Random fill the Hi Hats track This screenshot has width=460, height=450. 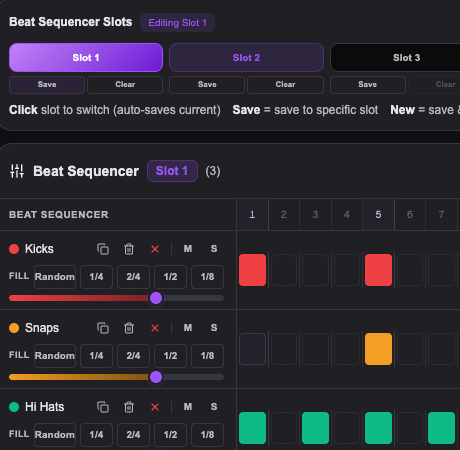[x=55, y=435]
